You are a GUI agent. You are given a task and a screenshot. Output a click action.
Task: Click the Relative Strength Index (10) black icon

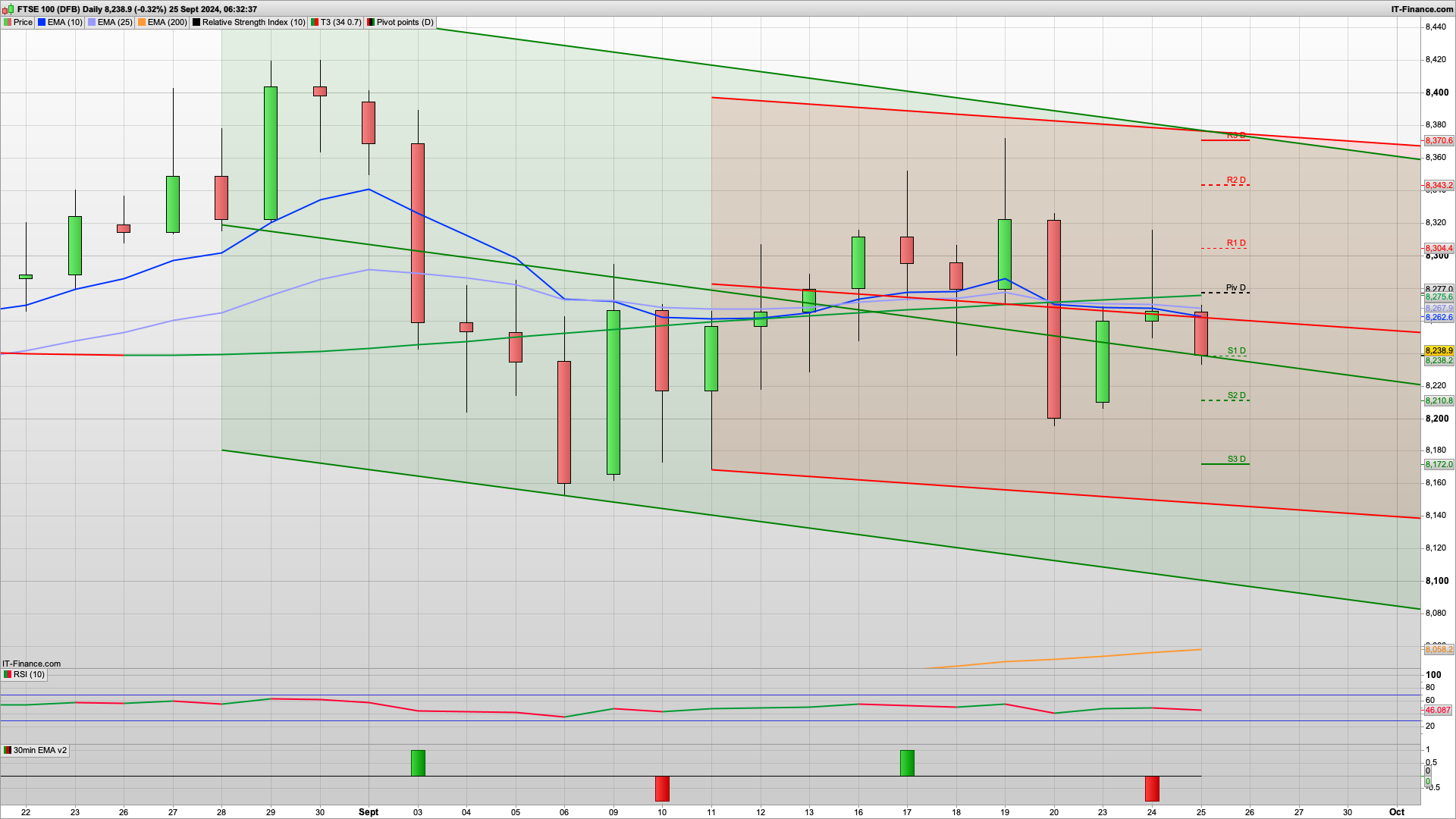click(x=196, y=23)
